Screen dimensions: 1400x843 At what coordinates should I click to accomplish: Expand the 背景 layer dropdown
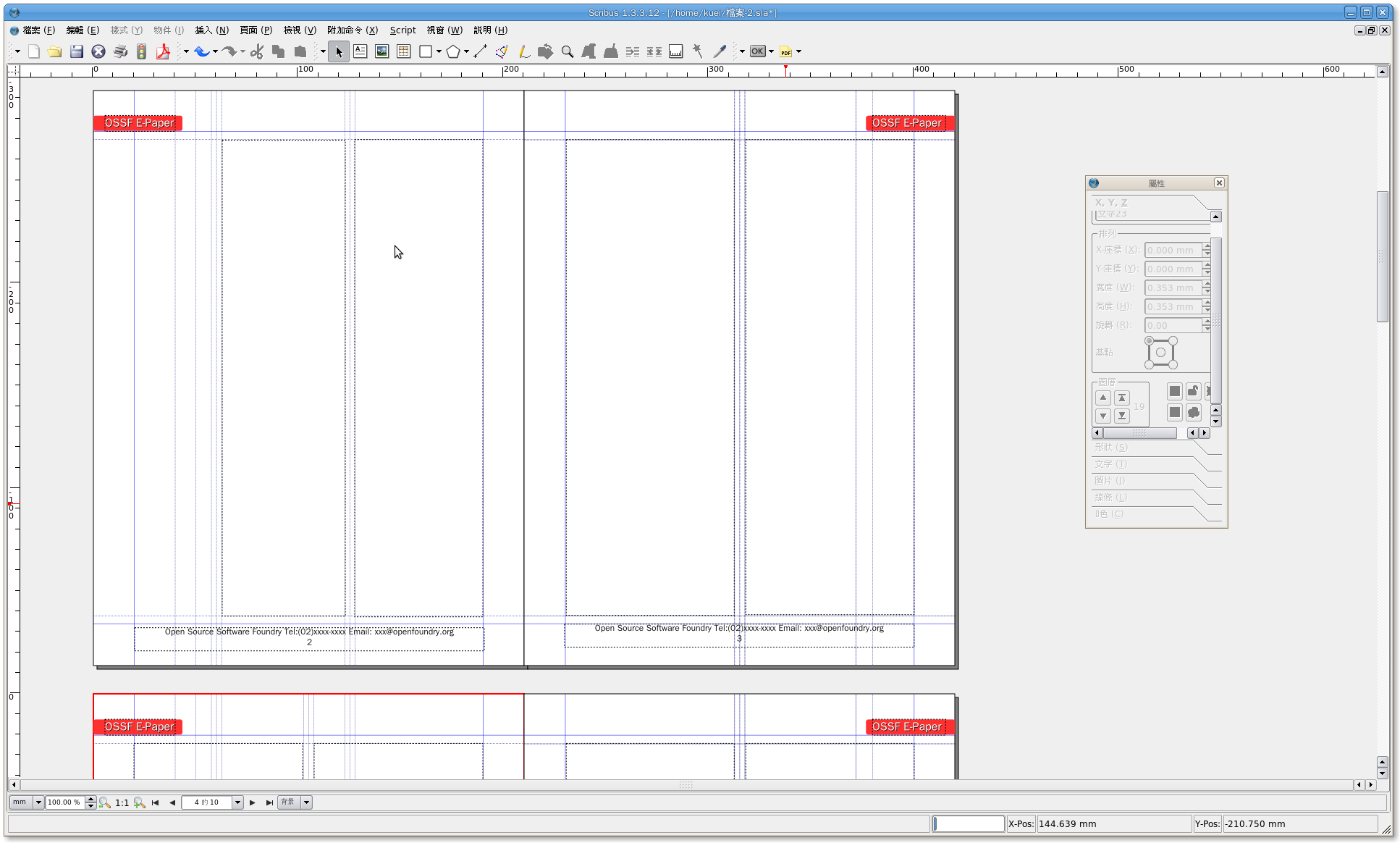coord(306,802)
